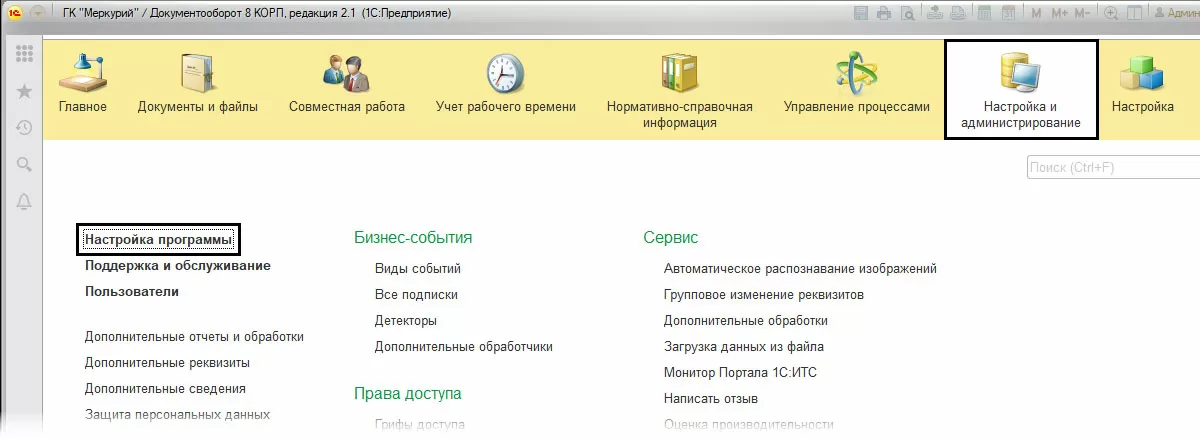Click the zoom magnifier plus icon
Image resolution: width=1200 pixels, height=441 pixels.
pyautogui.click(x=1111, y=14)
